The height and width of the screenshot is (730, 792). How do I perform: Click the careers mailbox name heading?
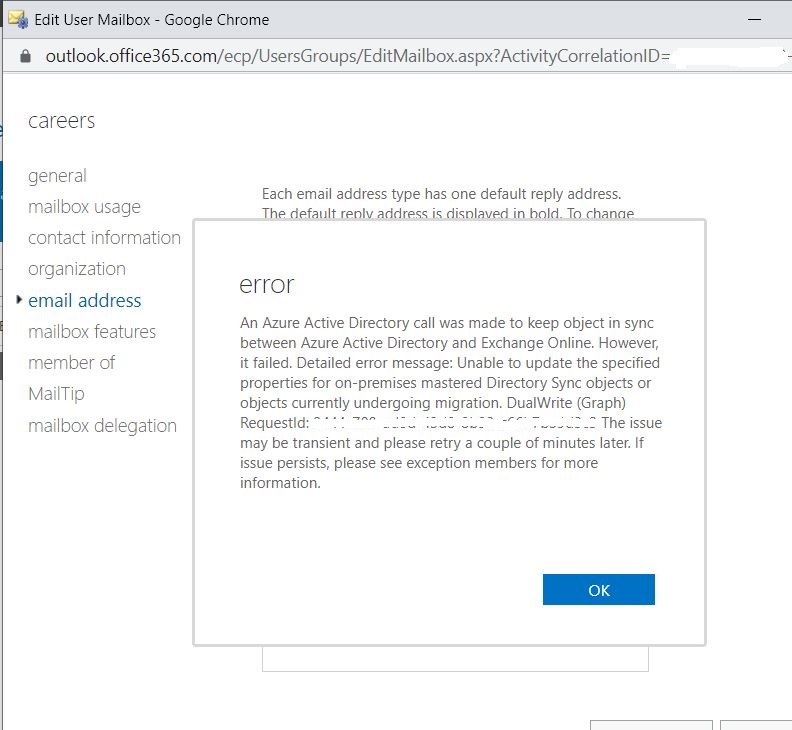62,121
